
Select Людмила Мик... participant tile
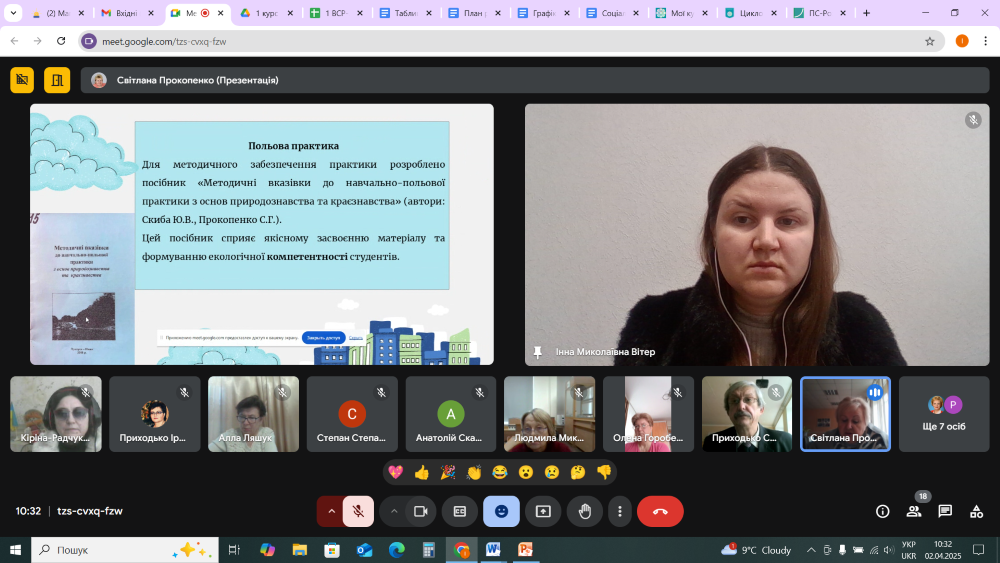(x=550, y=414)
